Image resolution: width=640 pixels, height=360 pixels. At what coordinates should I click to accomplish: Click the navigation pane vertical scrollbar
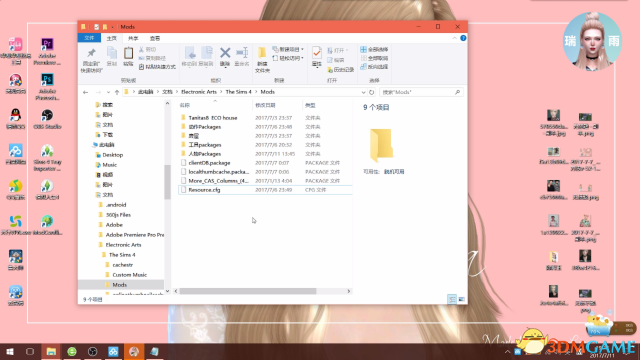click(167, 182)
